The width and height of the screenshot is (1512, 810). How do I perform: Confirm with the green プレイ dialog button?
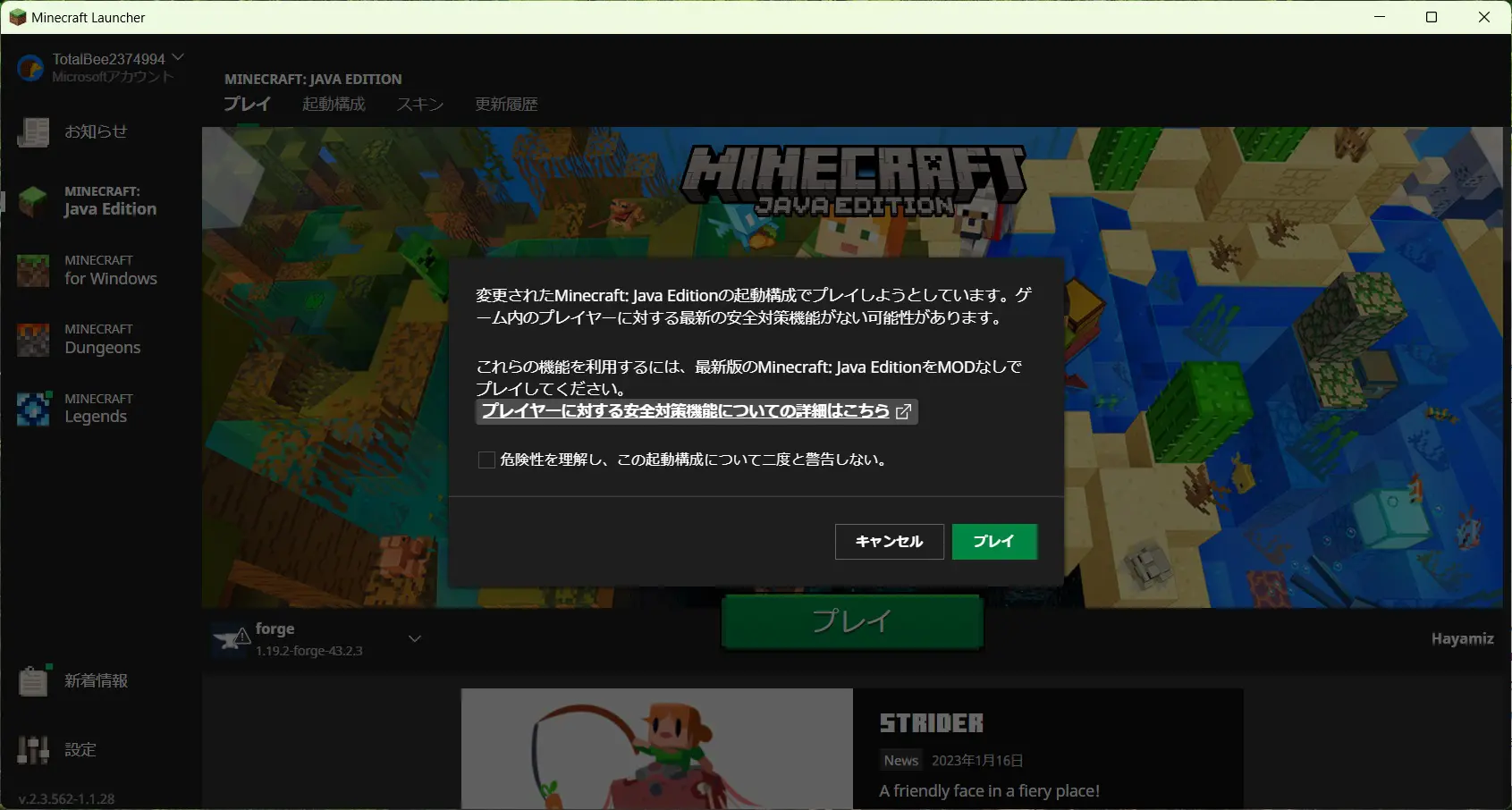point(994,542)
